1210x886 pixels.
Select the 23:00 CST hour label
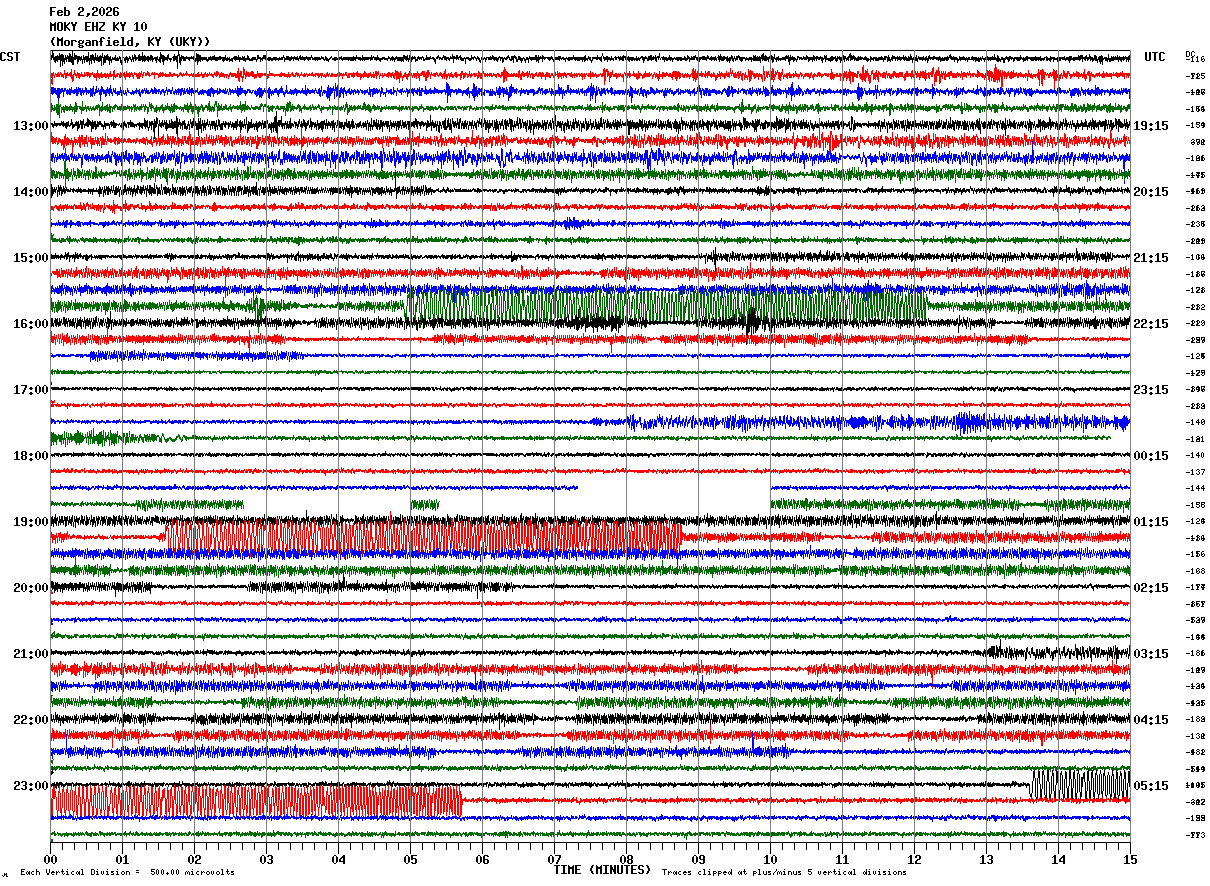(x=31, y=786)
